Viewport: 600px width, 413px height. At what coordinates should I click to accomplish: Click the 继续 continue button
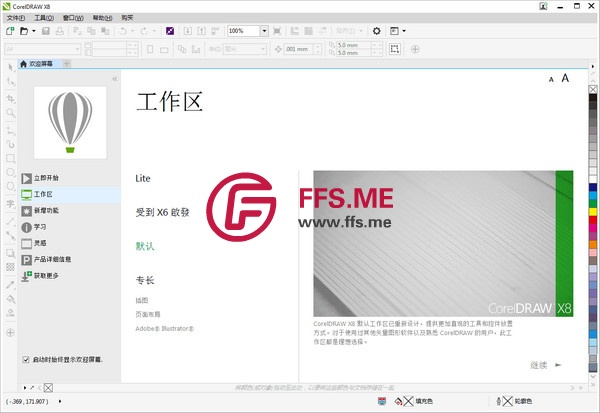[546, 365]
